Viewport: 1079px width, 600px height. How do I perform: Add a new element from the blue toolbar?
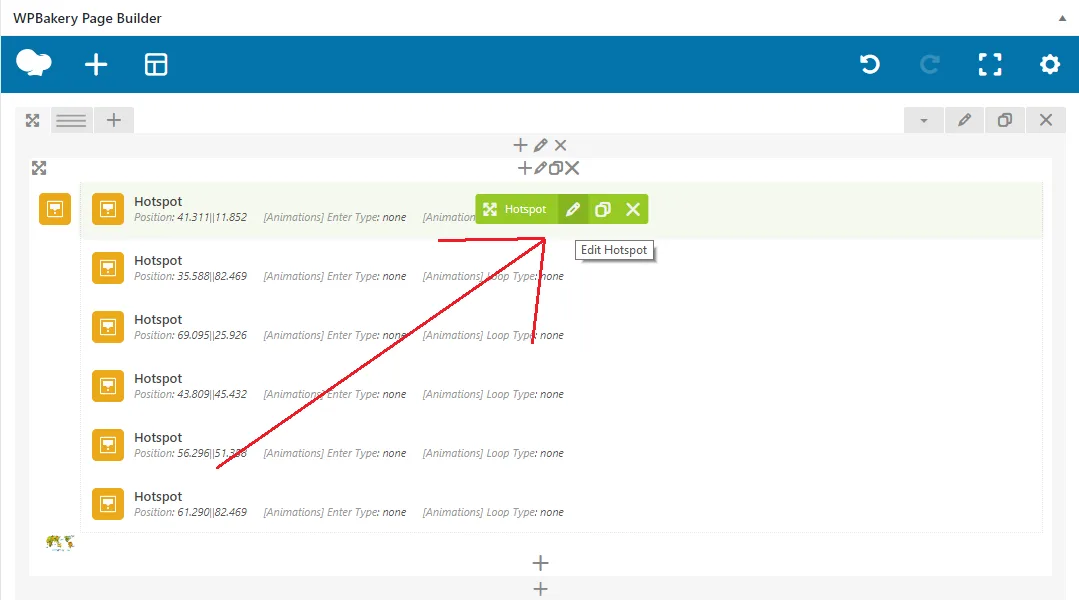pyautogui.click(x=96, y=65)
